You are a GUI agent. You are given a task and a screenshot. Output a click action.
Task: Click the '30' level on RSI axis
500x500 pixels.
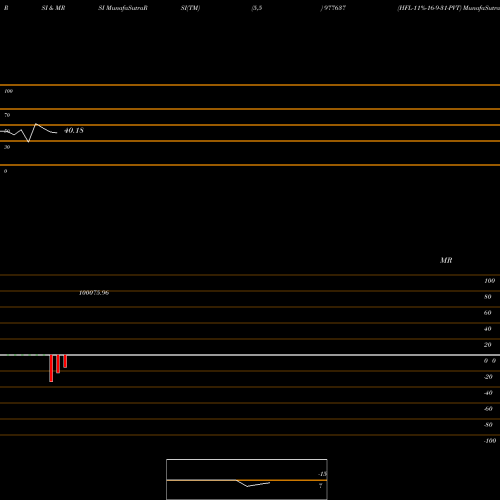point(7,147)
